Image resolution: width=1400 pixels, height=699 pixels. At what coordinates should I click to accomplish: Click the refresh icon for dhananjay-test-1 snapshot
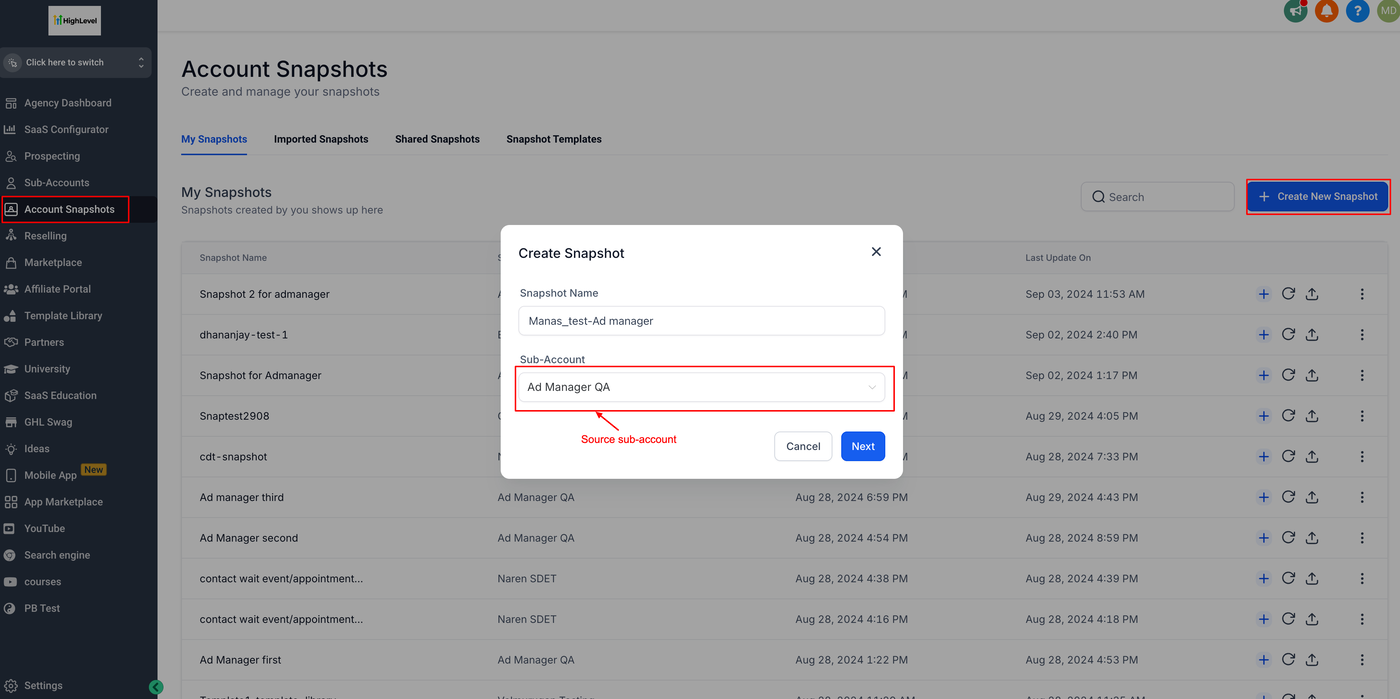point(1288,334)
